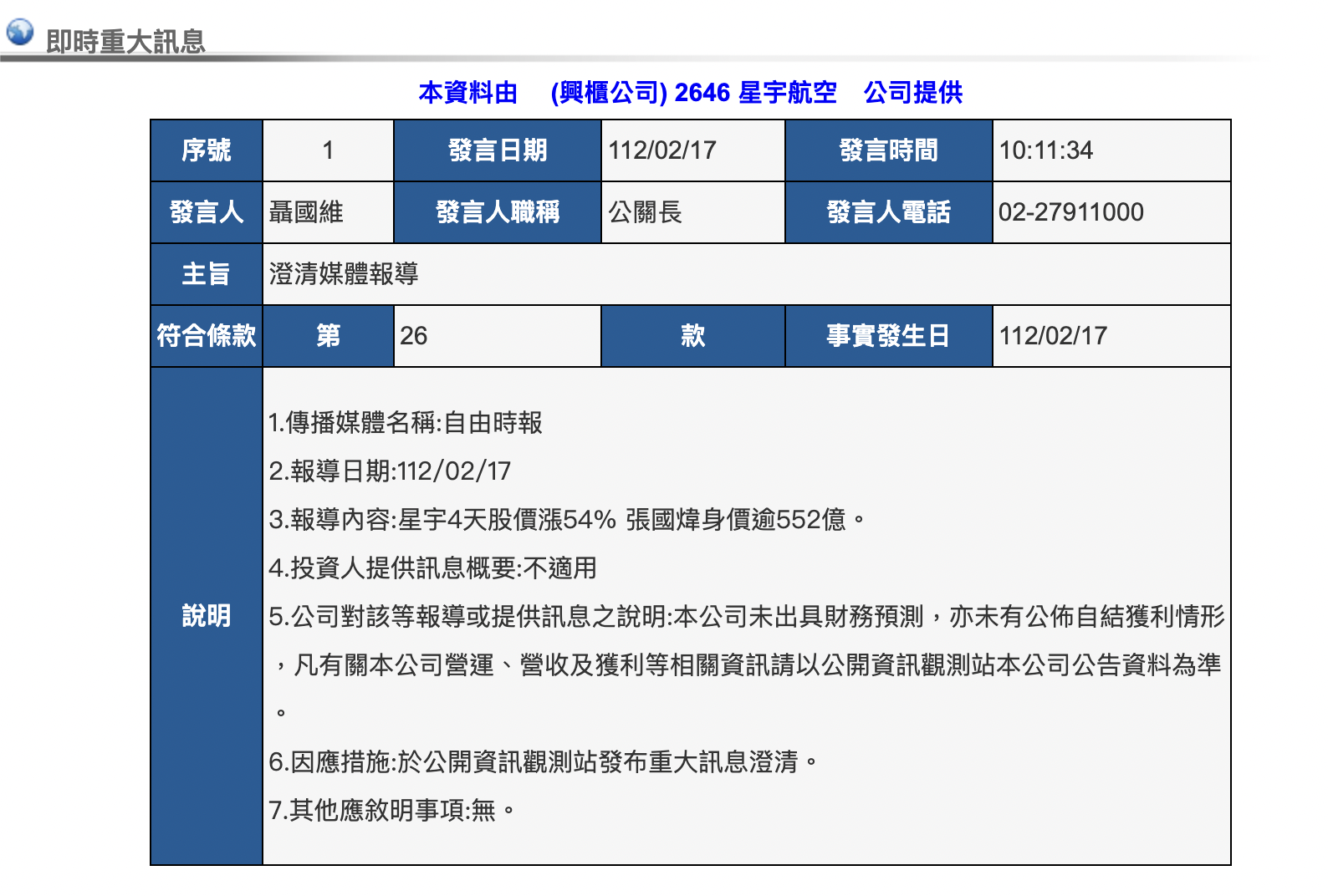
Task: Select line 7.其他應敘明事項:無
Action: click(391, 811)
